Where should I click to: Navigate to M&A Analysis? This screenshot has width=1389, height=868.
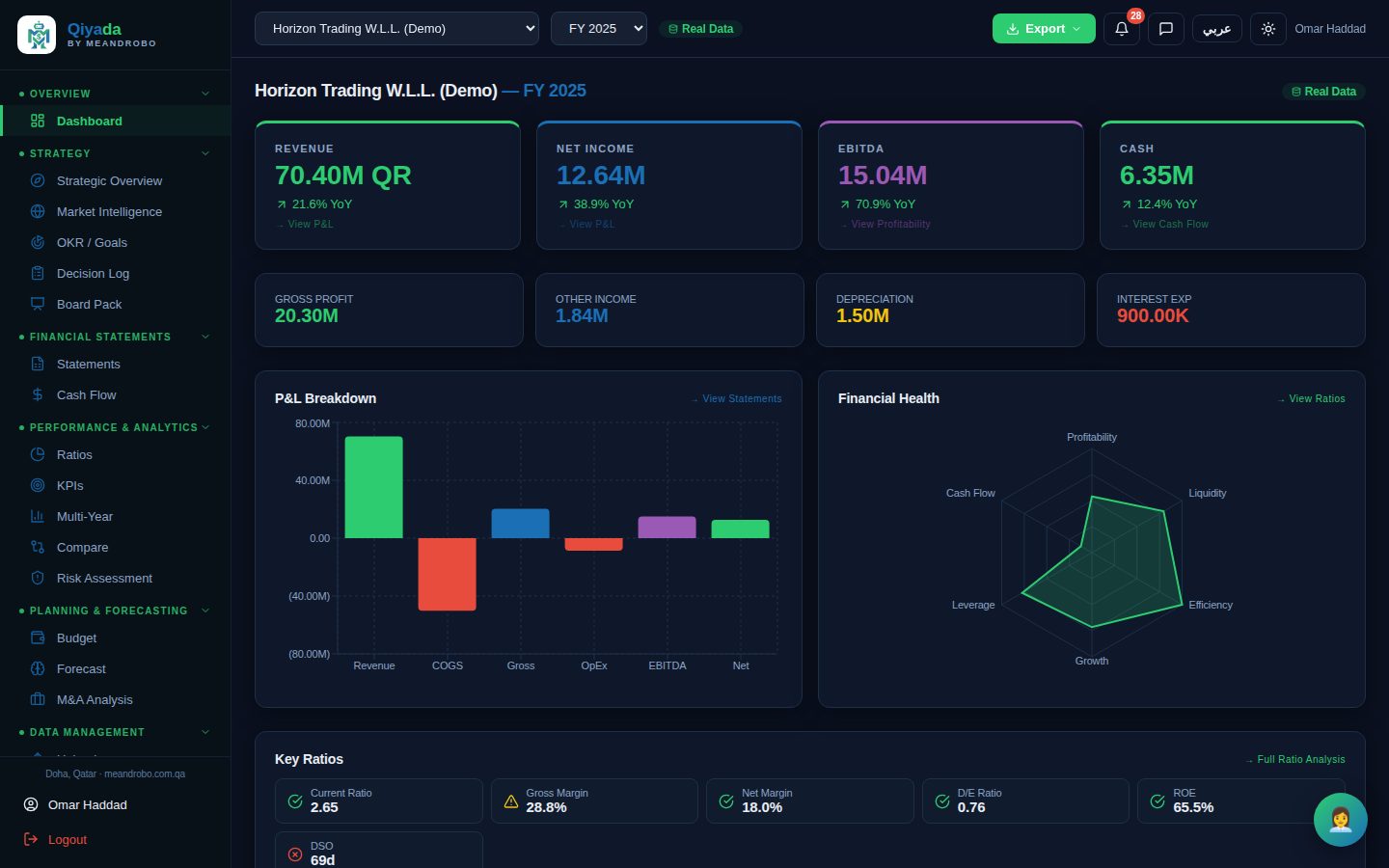coord(115,699)
